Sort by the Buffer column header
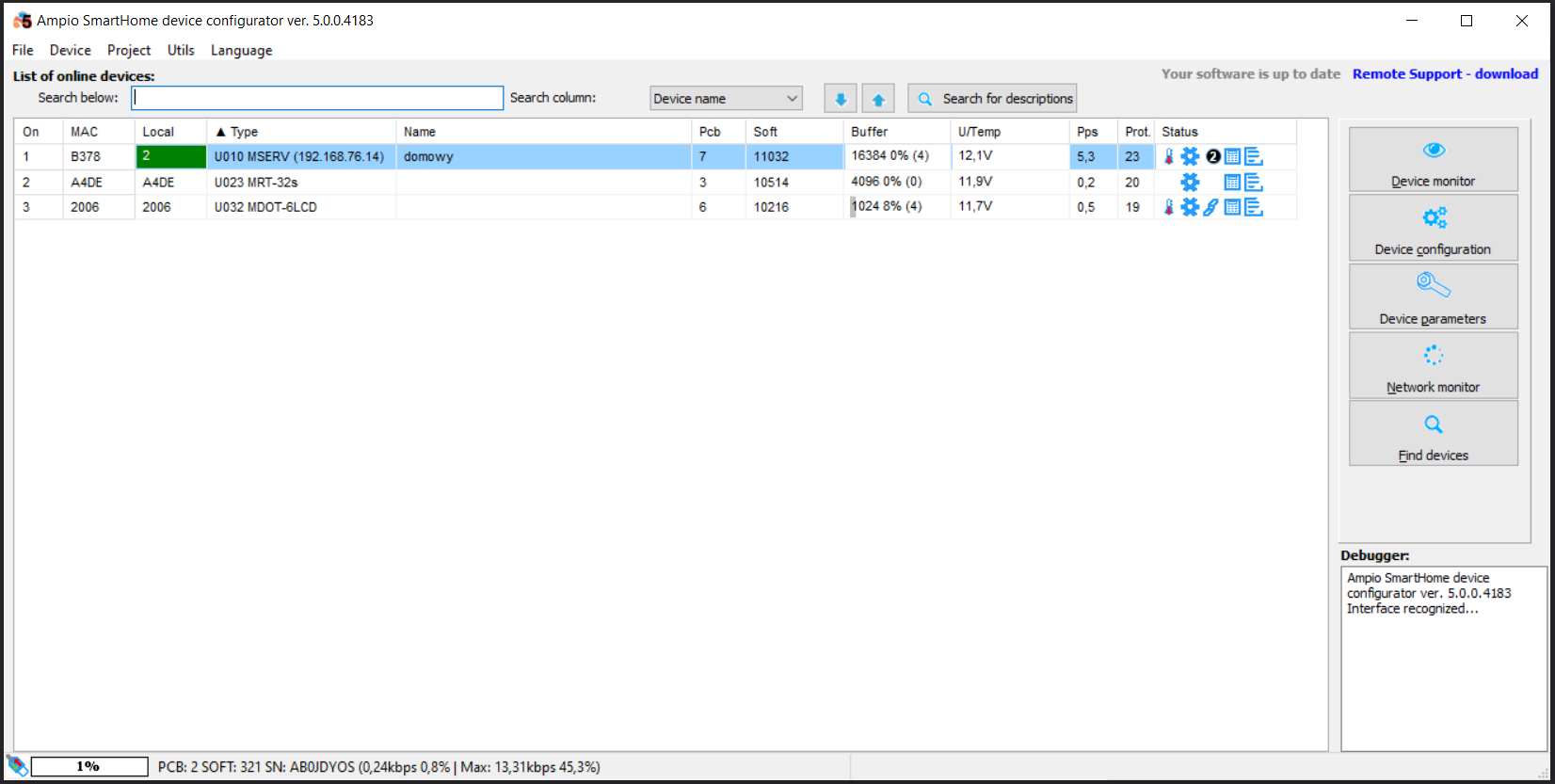This screenshot has height=784, width=1555. click(x=897, y=132)
